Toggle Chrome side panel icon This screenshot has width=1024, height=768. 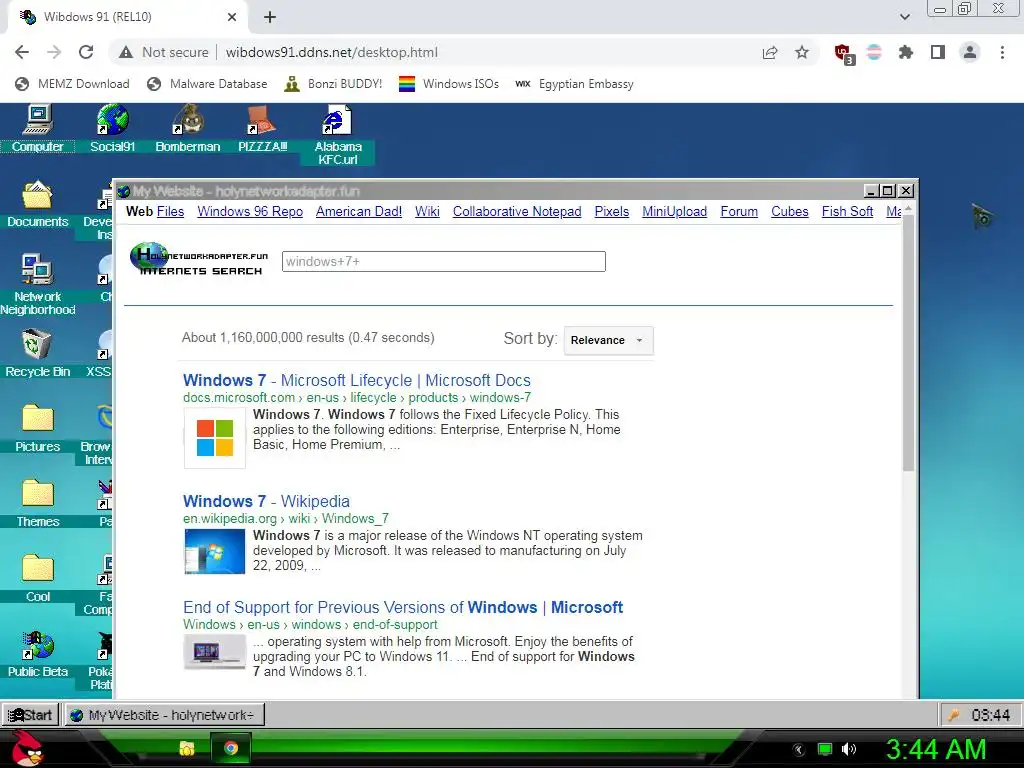click(938, 52)
